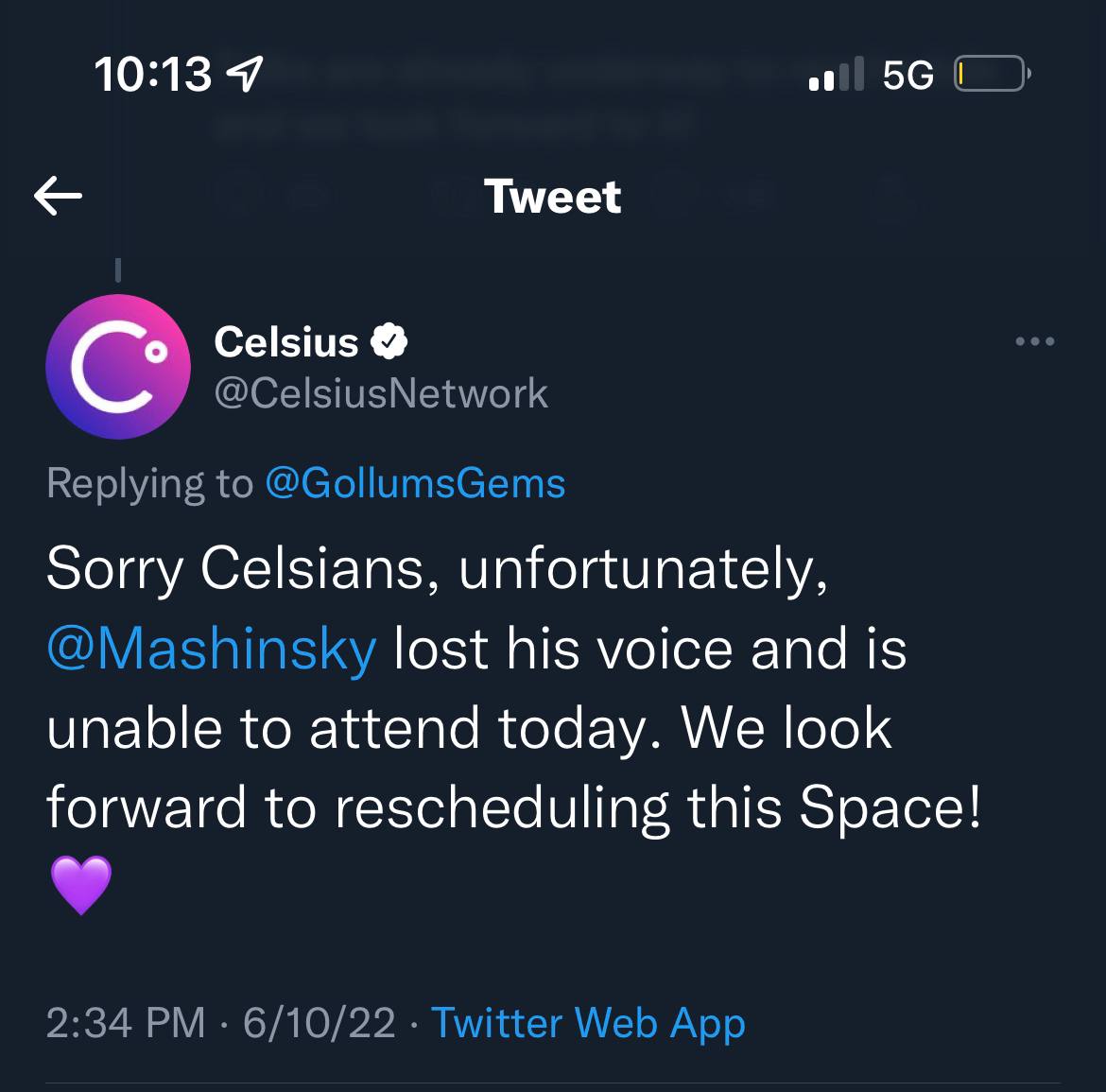This screenshot has width=1106, height=1092.
Task: Open the @CelsiusNetwork handle
Action: click(x=381, y=393)
